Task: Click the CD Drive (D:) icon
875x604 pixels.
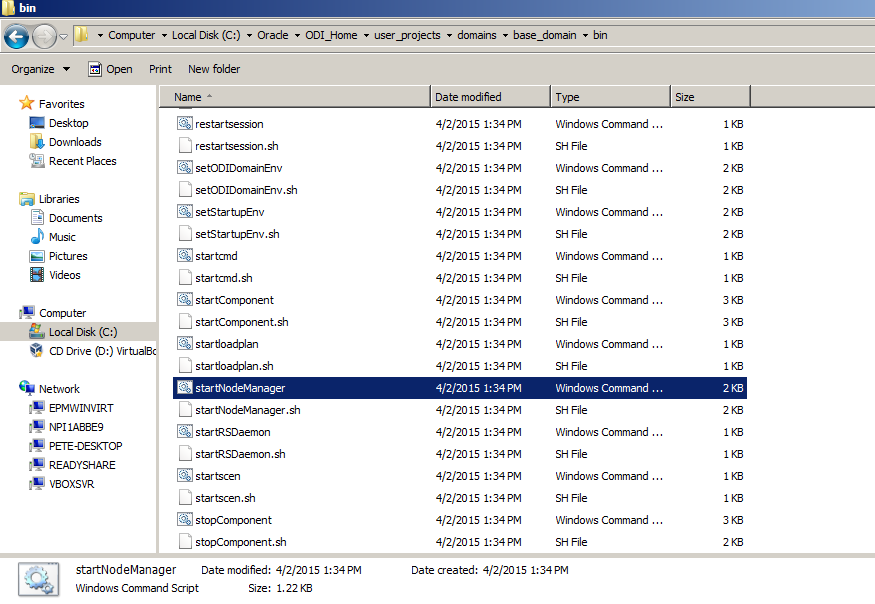Action: pyautogui.click(x=37, y=351)
